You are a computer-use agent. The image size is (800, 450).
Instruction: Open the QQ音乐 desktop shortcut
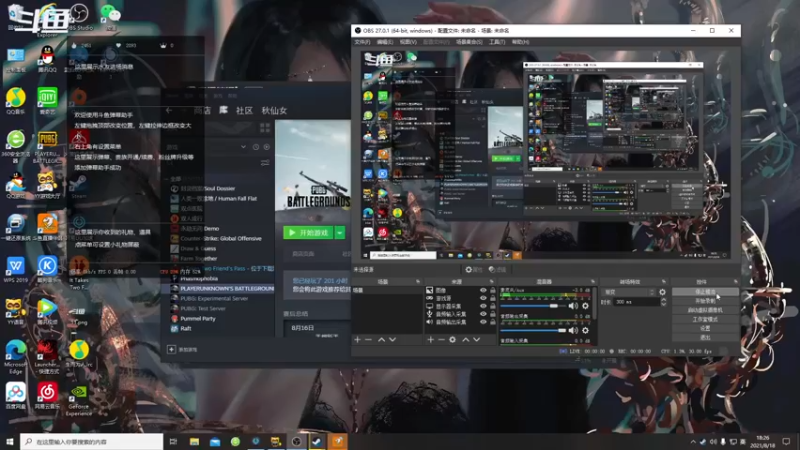coord(16,101)
